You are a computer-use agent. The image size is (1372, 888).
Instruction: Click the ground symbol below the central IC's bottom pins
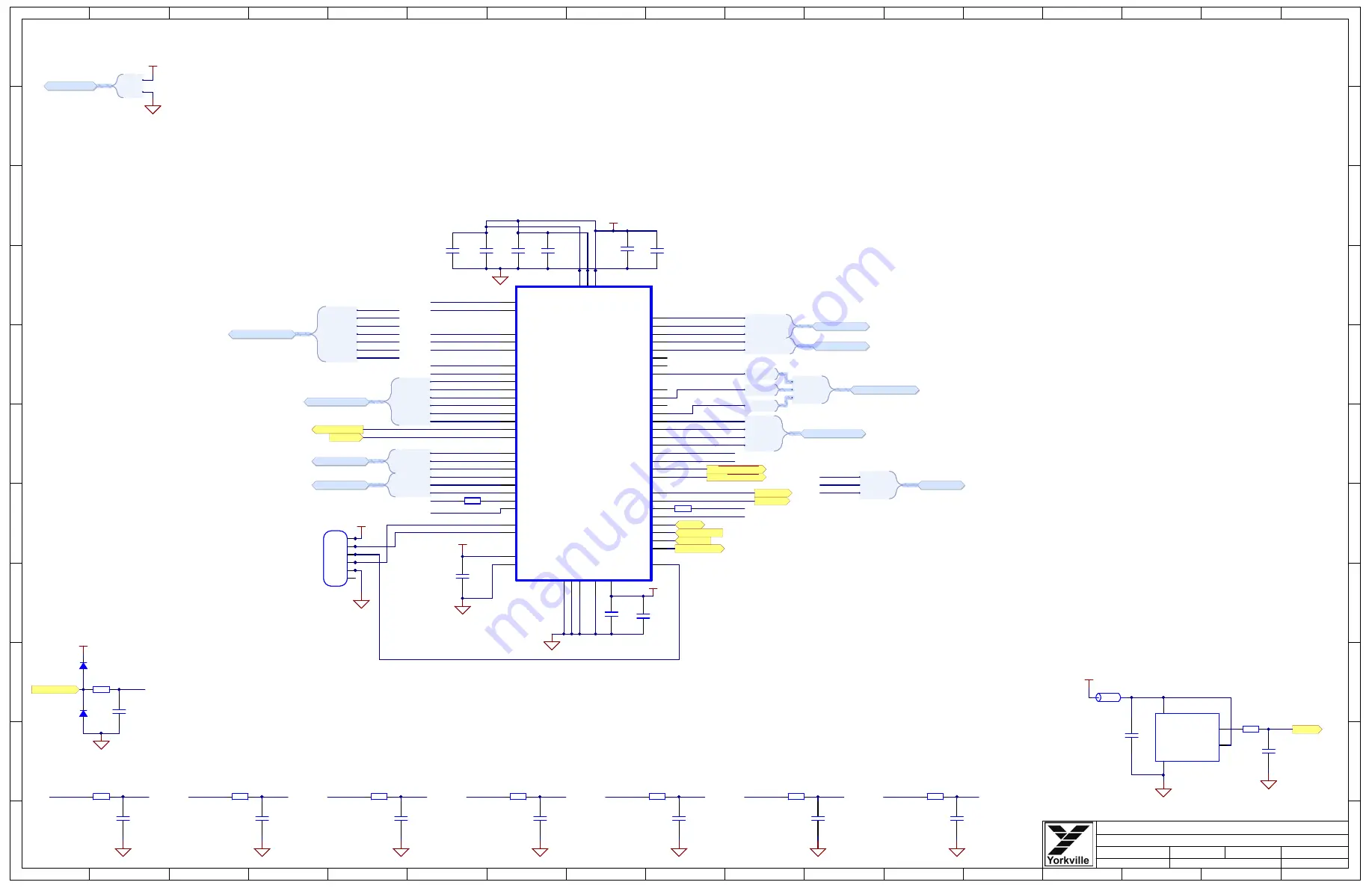552,645
